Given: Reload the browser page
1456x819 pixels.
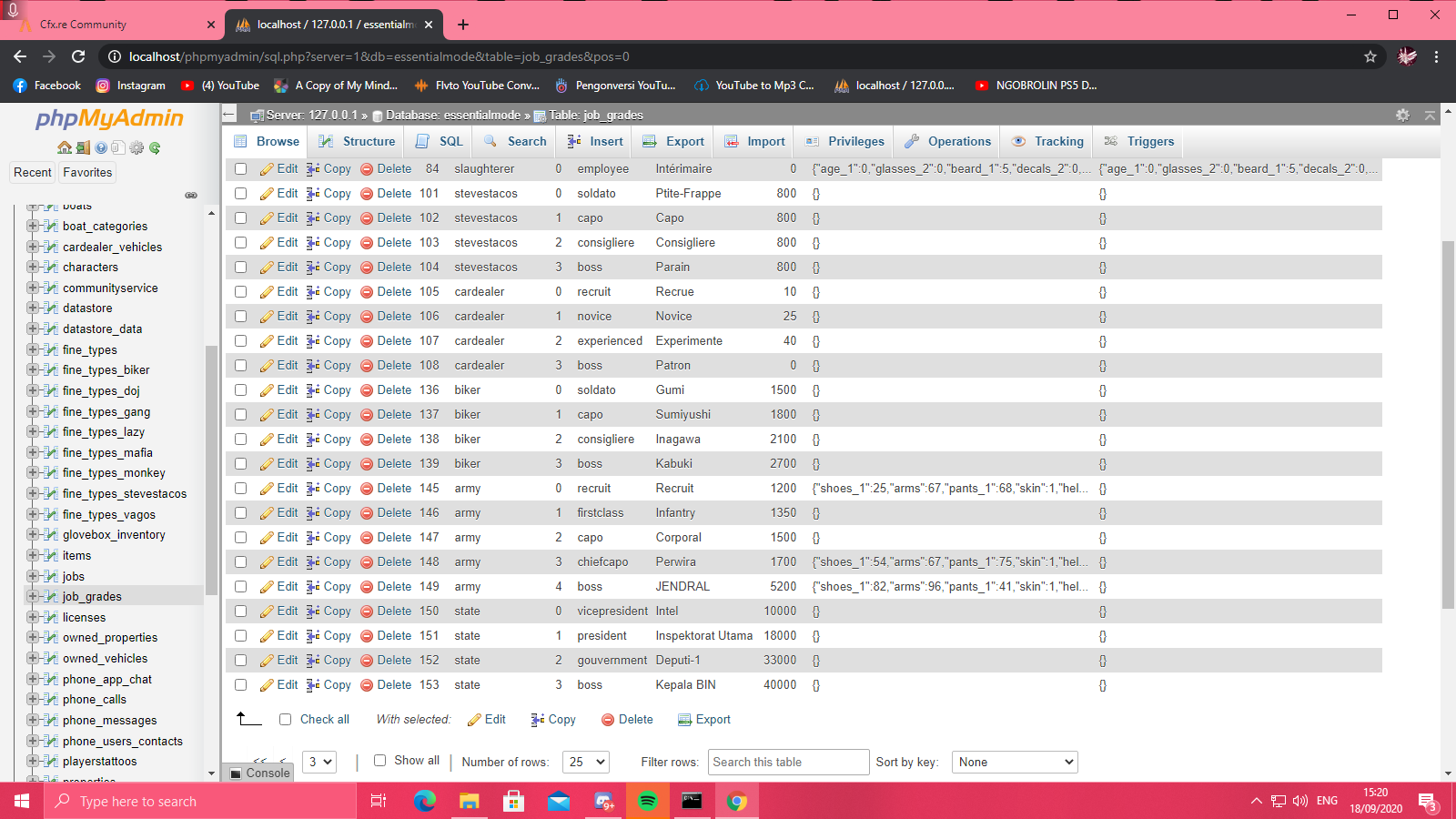Looking at the screenshot, I should pos(78,56).
